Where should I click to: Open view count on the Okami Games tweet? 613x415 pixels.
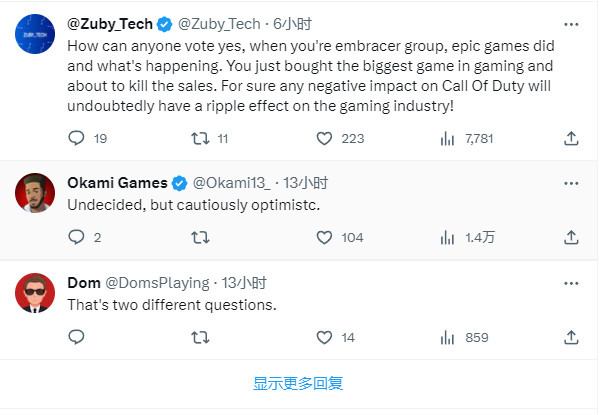pyautogui.click(x=446, y=238)
